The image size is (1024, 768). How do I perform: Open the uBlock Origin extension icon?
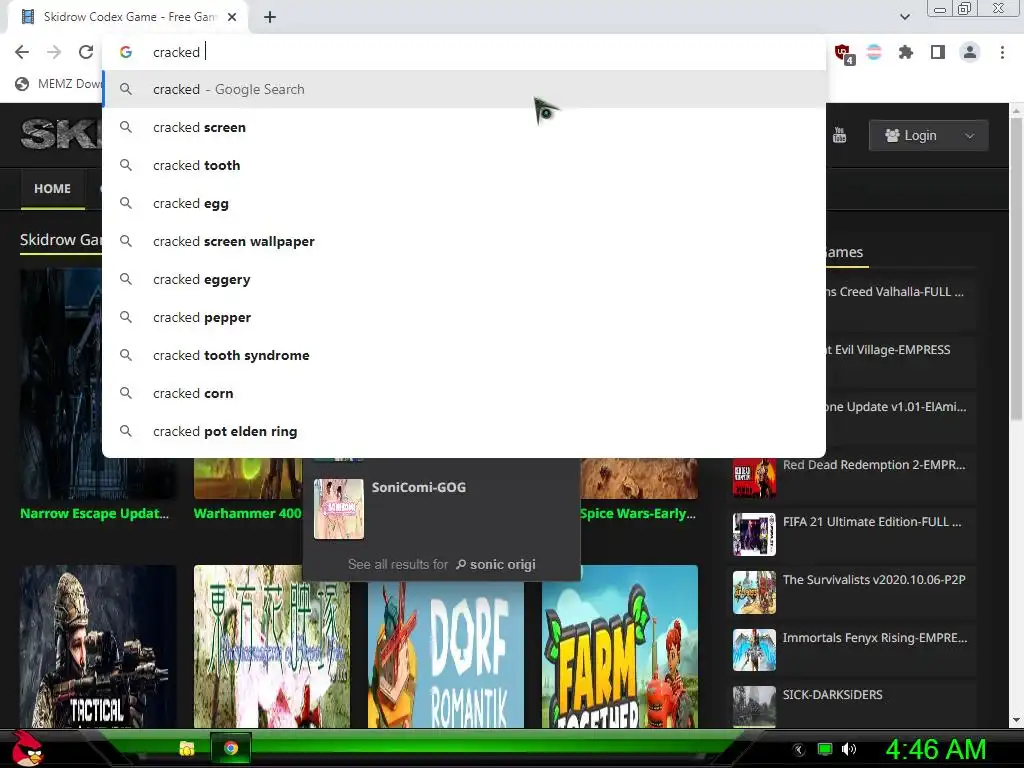843,53
